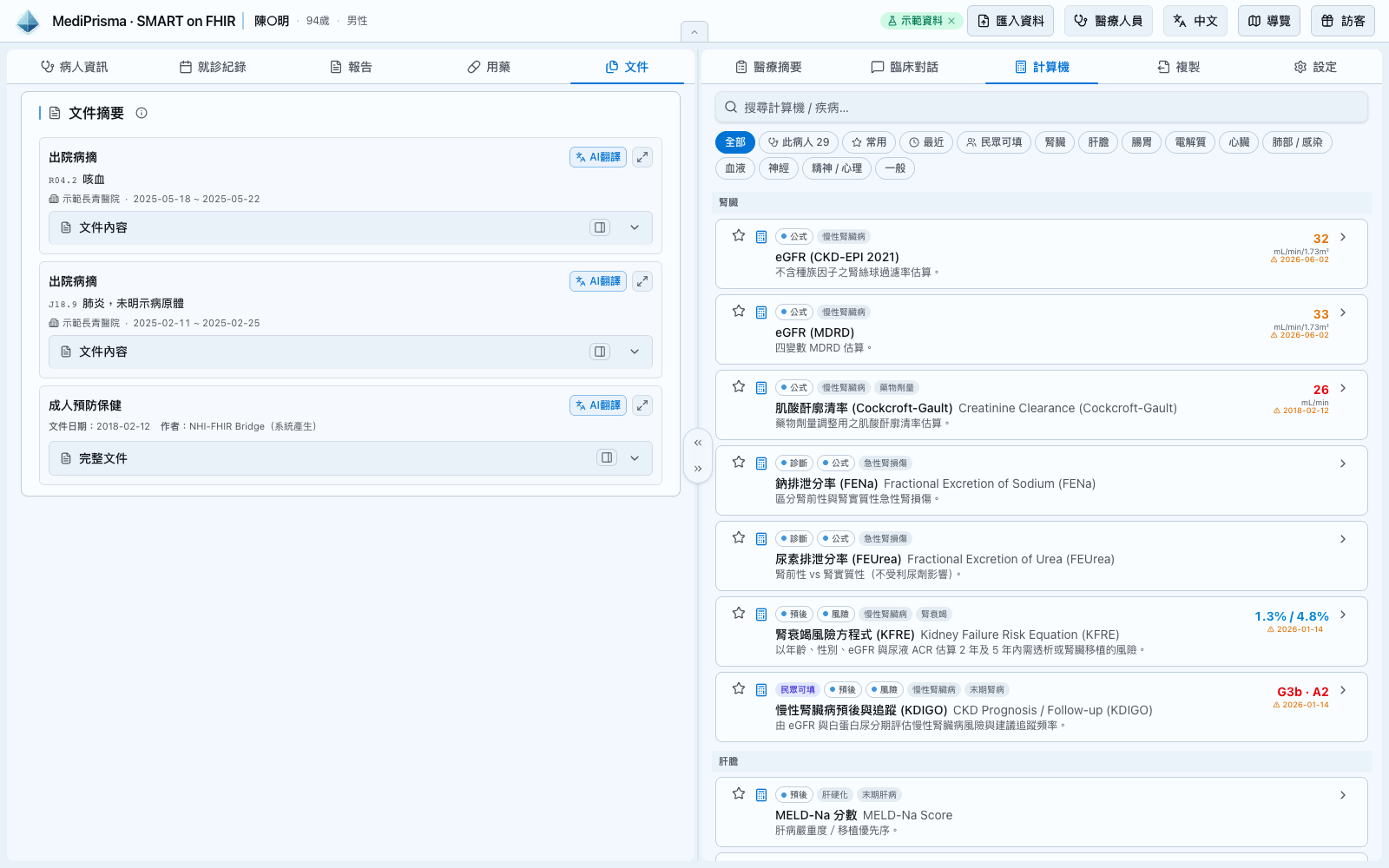Switch to 就診紀錄 tab
This screenshot has height=868, width=1389.
[x=213, y=67]
